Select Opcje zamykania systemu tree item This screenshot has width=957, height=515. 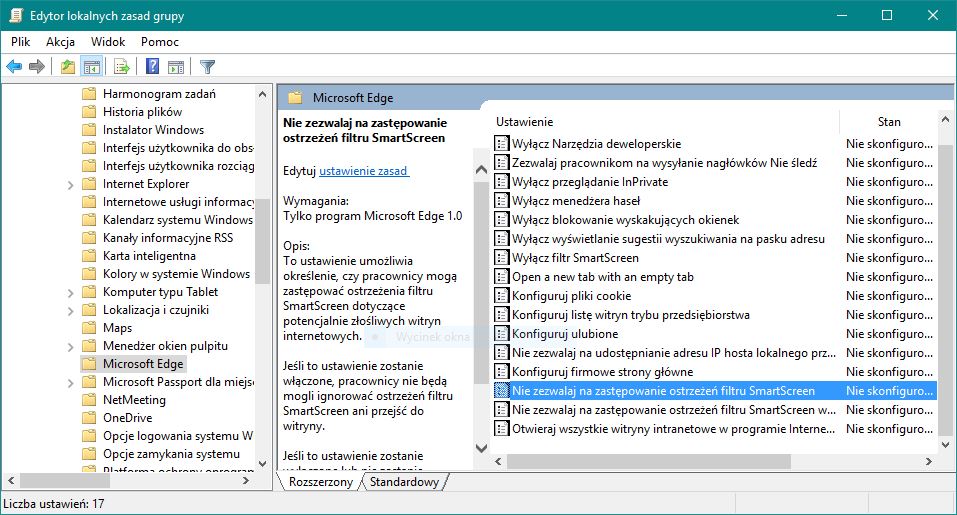[172, 454]
